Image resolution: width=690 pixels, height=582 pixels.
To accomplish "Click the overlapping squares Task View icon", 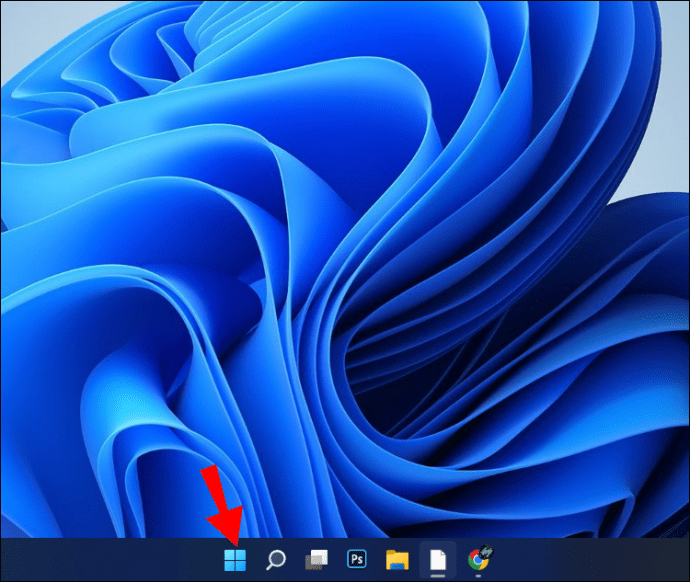I will click(317, 559).
